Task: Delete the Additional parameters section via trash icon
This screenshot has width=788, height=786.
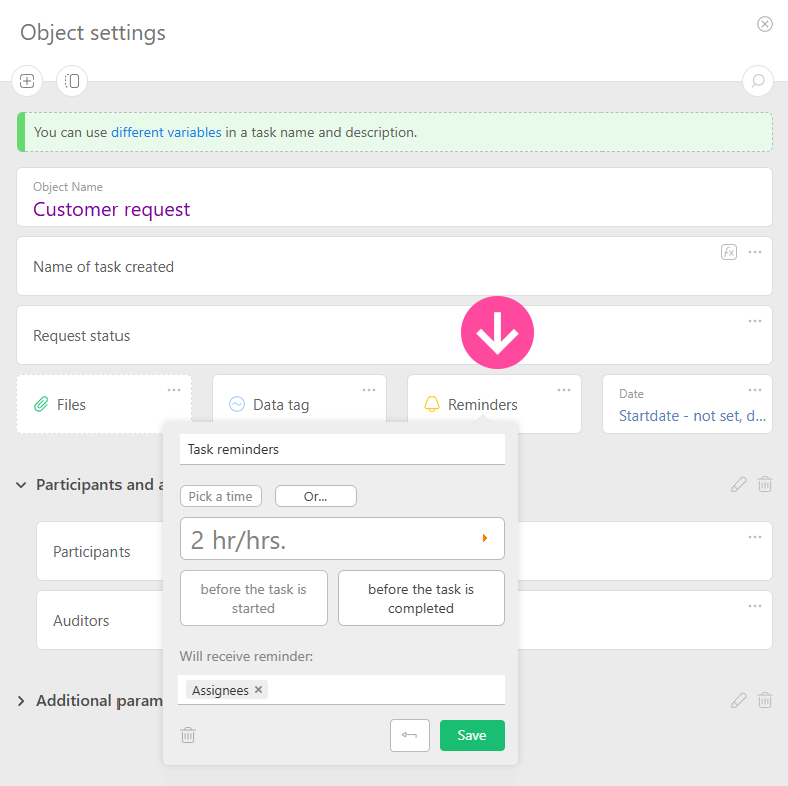Action: pyautogui.click(x=765, y=700)
